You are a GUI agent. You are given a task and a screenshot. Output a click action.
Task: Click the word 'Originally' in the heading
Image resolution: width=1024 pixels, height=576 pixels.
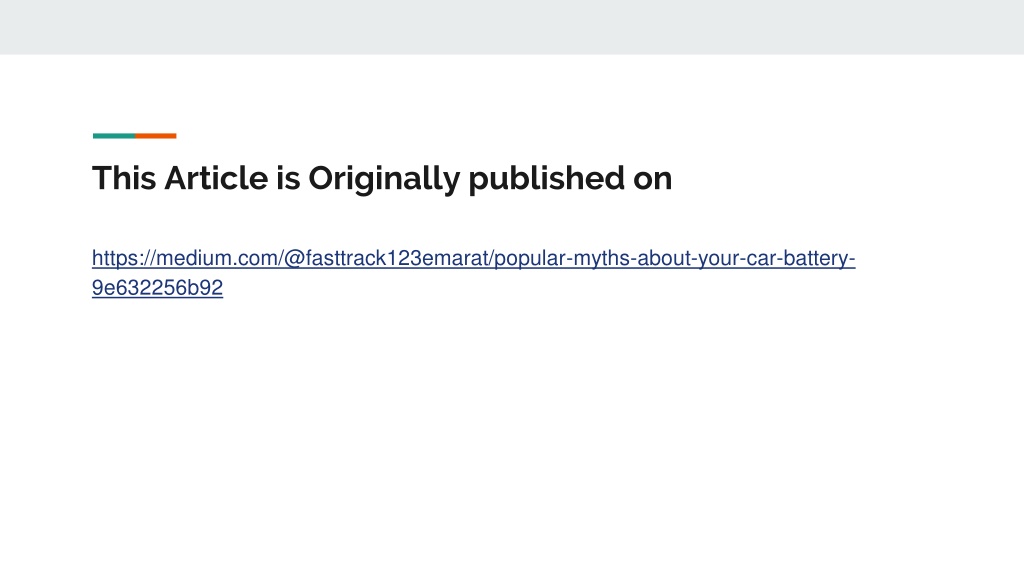point(384,178)
